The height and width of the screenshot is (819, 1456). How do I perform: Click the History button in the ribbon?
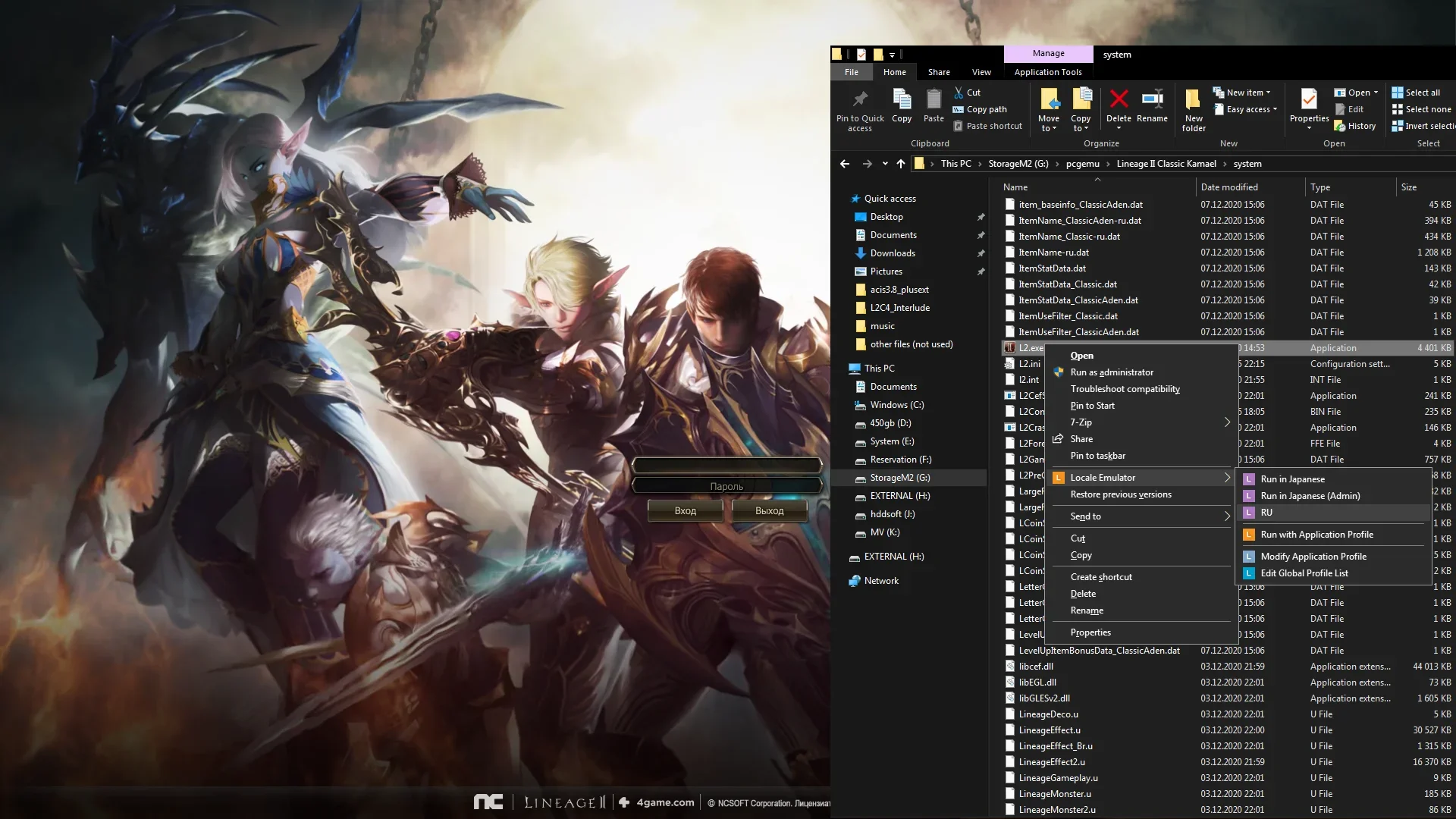tap(1355, 126)
